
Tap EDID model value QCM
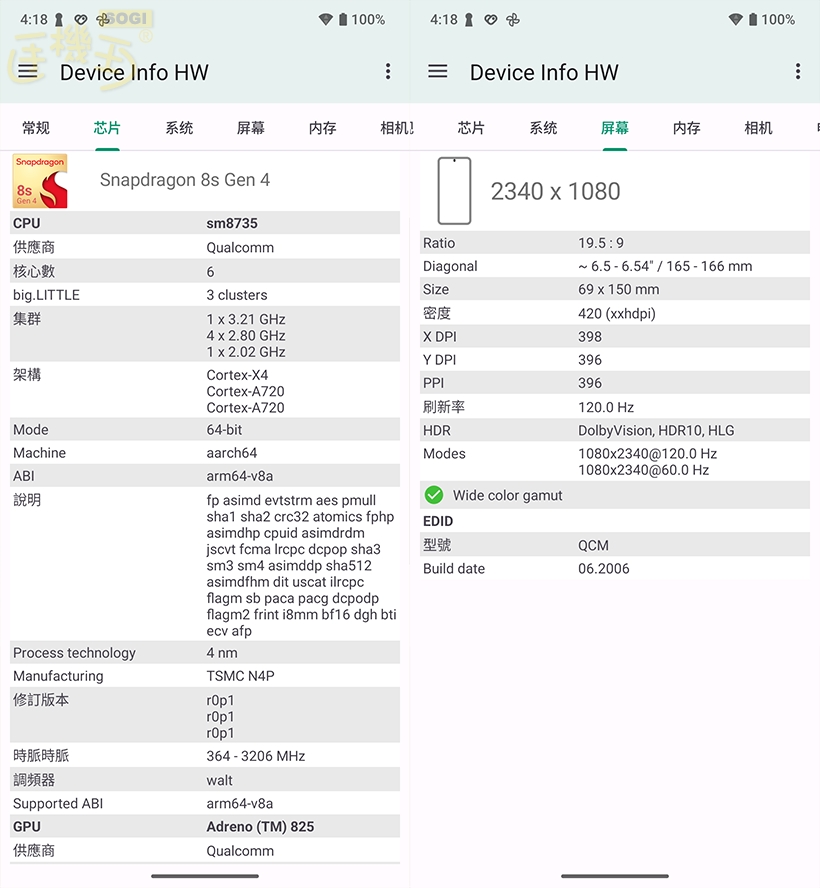coord(593,545)
